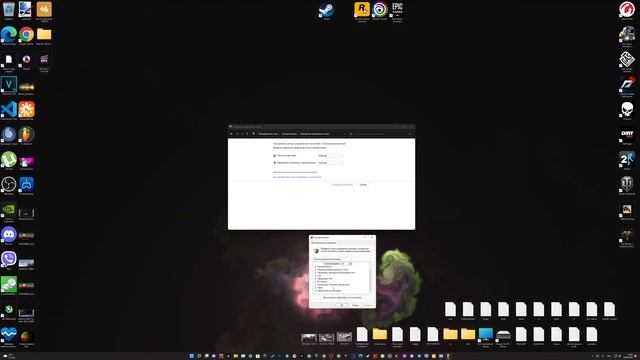The image size is (640, 360).
Task: Open the World of Tanks shortcut
Action: point(627,184)
